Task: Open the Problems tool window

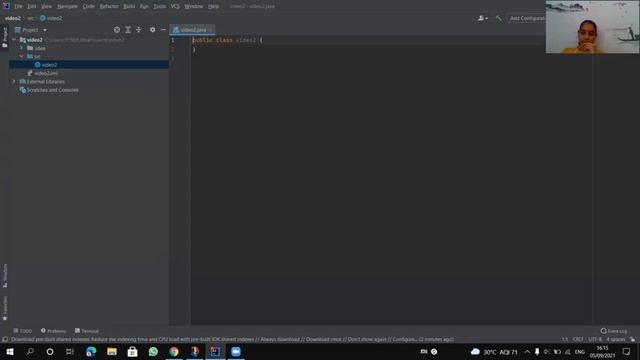Action: click(x=53, y=331)
